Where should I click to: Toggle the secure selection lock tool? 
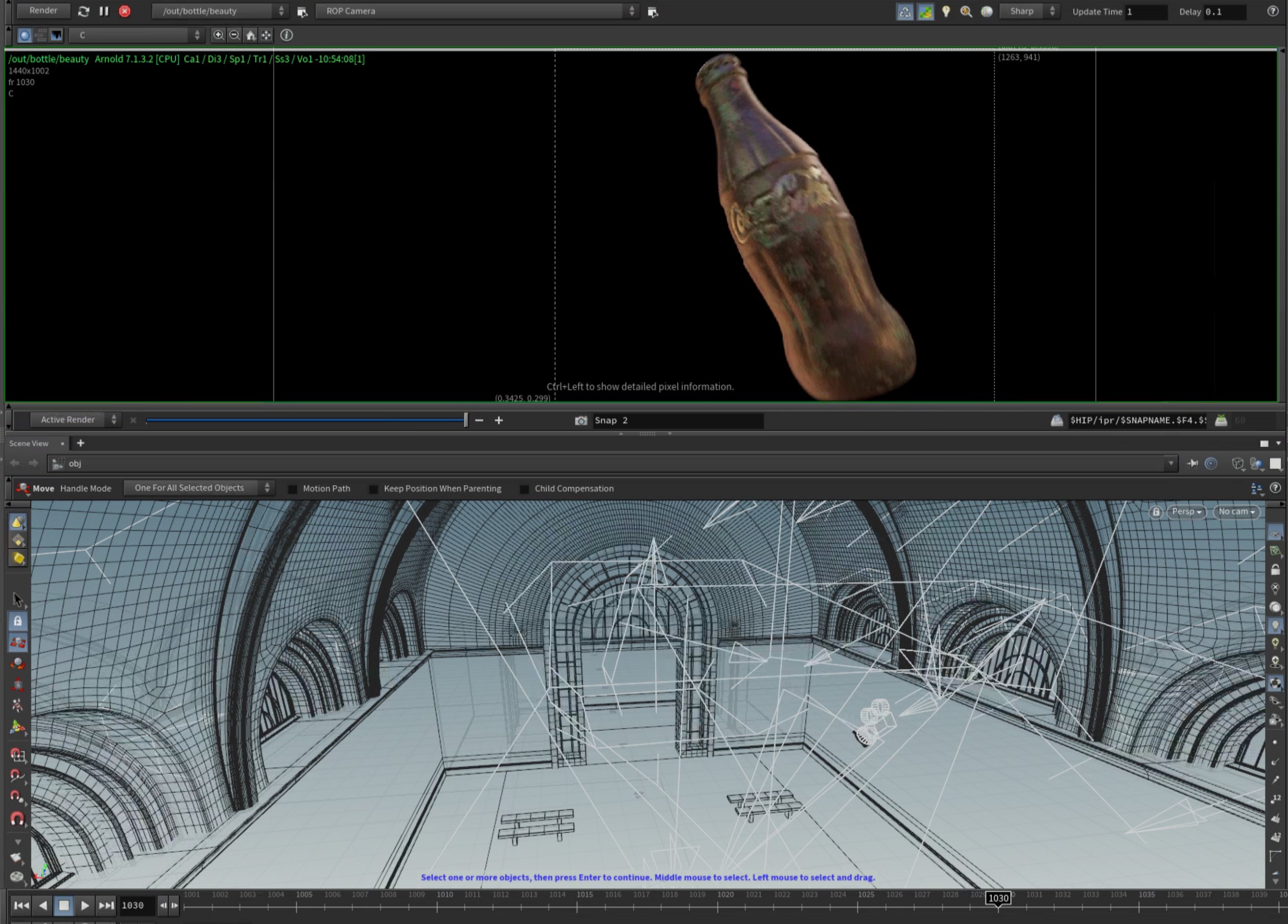pyautogui.click(x=18, y=621)
